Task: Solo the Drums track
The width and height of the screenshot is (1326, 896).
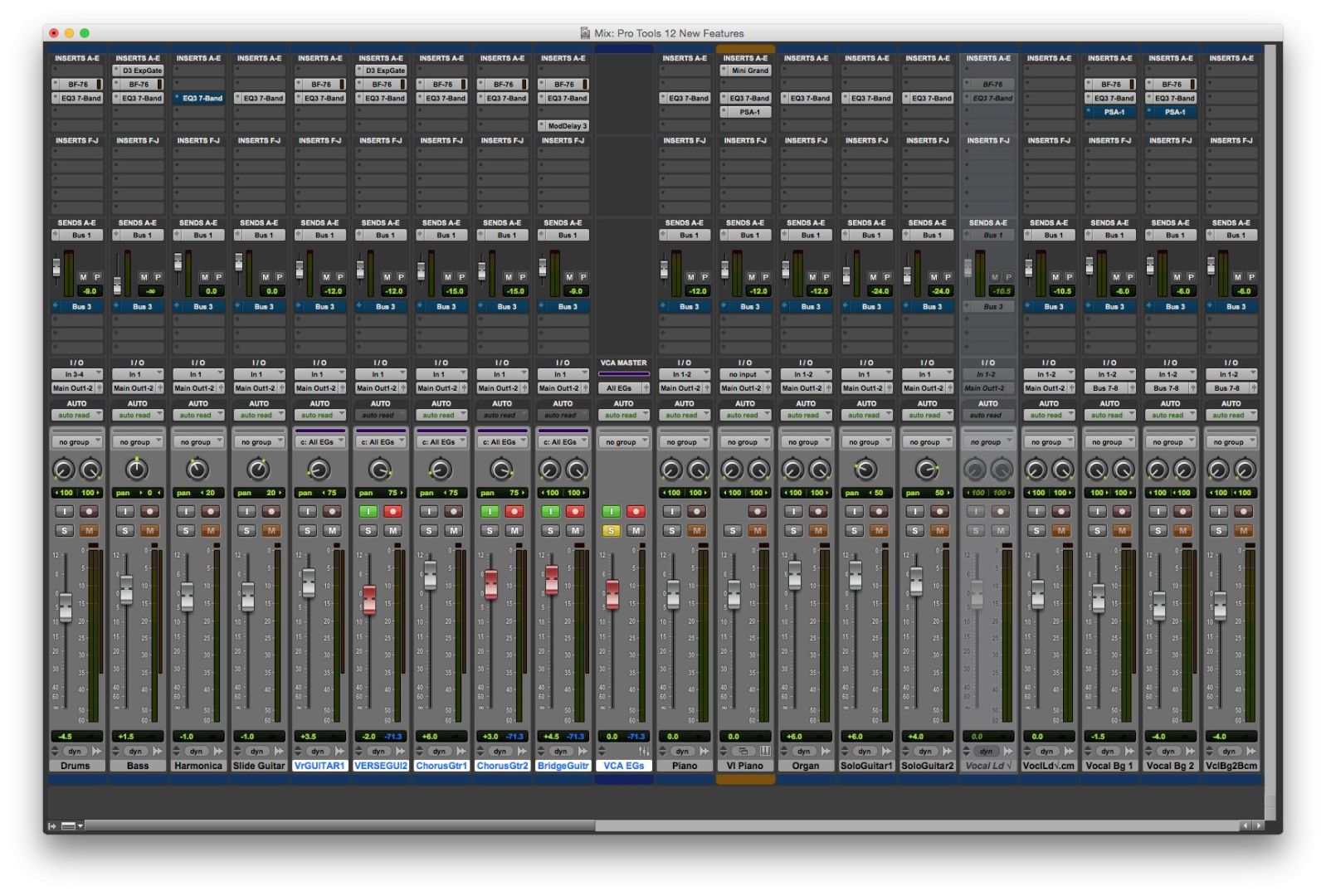Action: point(65,530)
